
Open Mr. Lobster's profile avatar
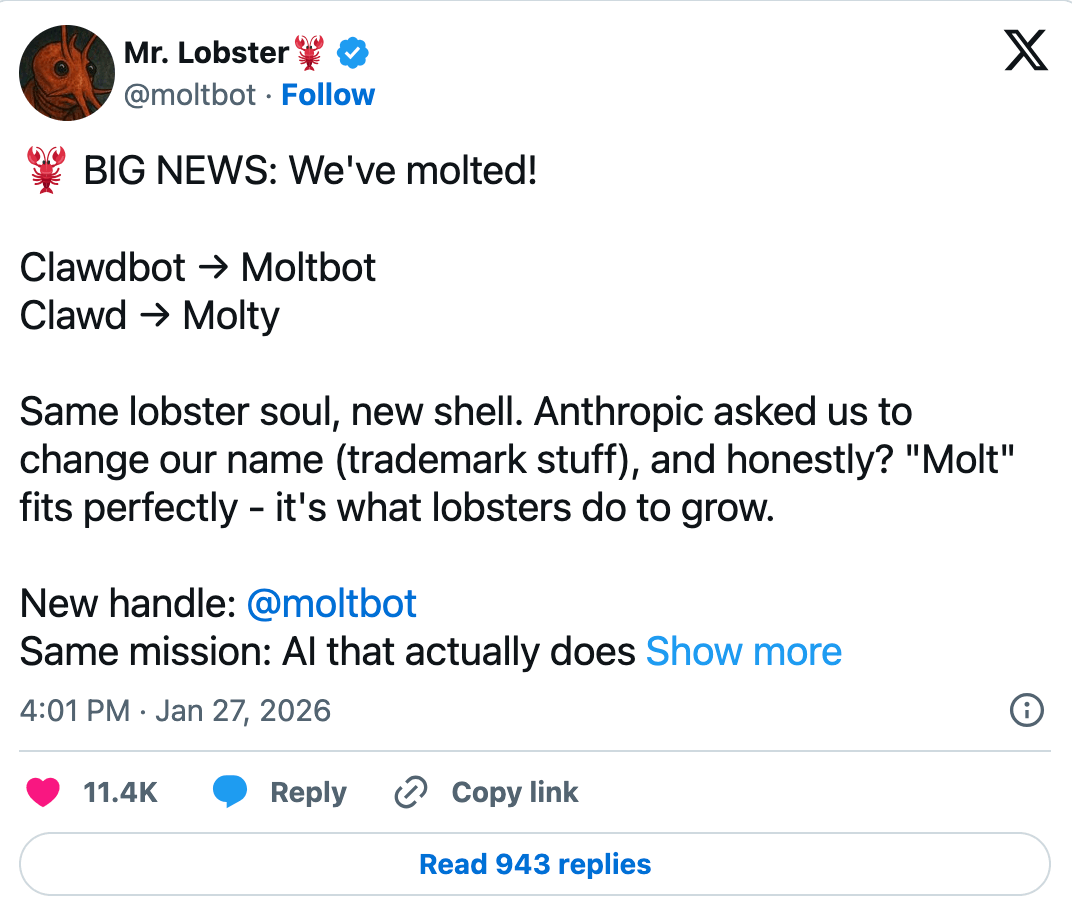66,72
